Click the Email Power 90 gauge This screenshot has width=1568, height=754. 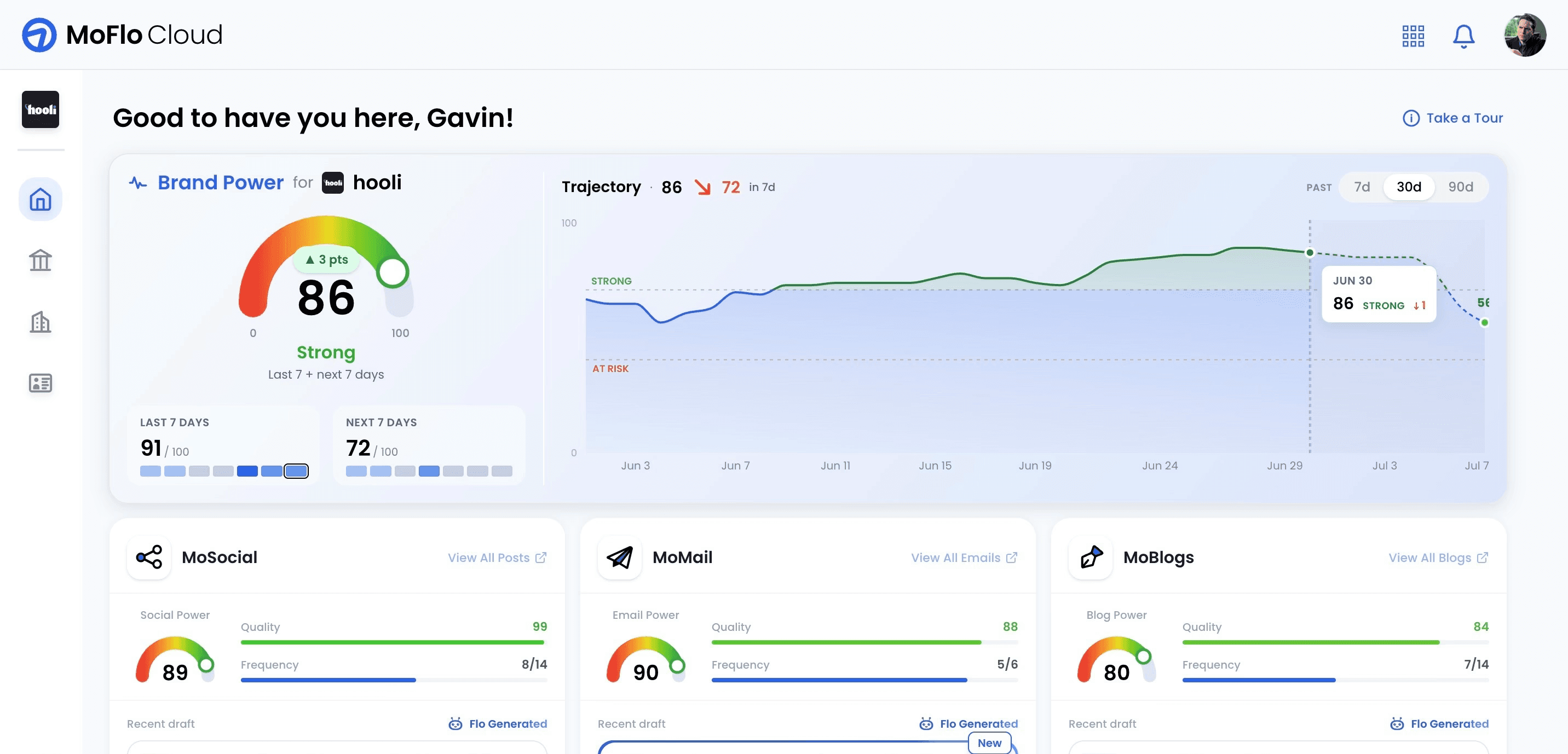pos(645,659)
